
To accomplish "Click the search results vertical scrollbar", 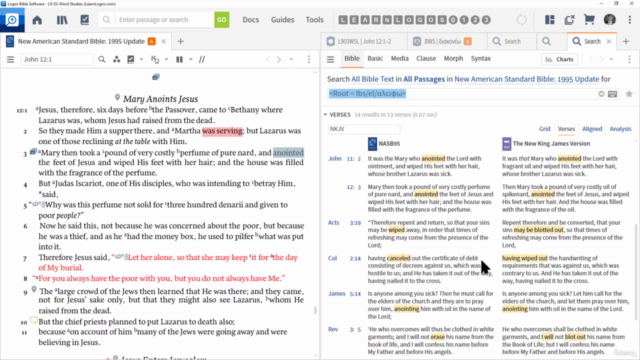I will (636, 271).
